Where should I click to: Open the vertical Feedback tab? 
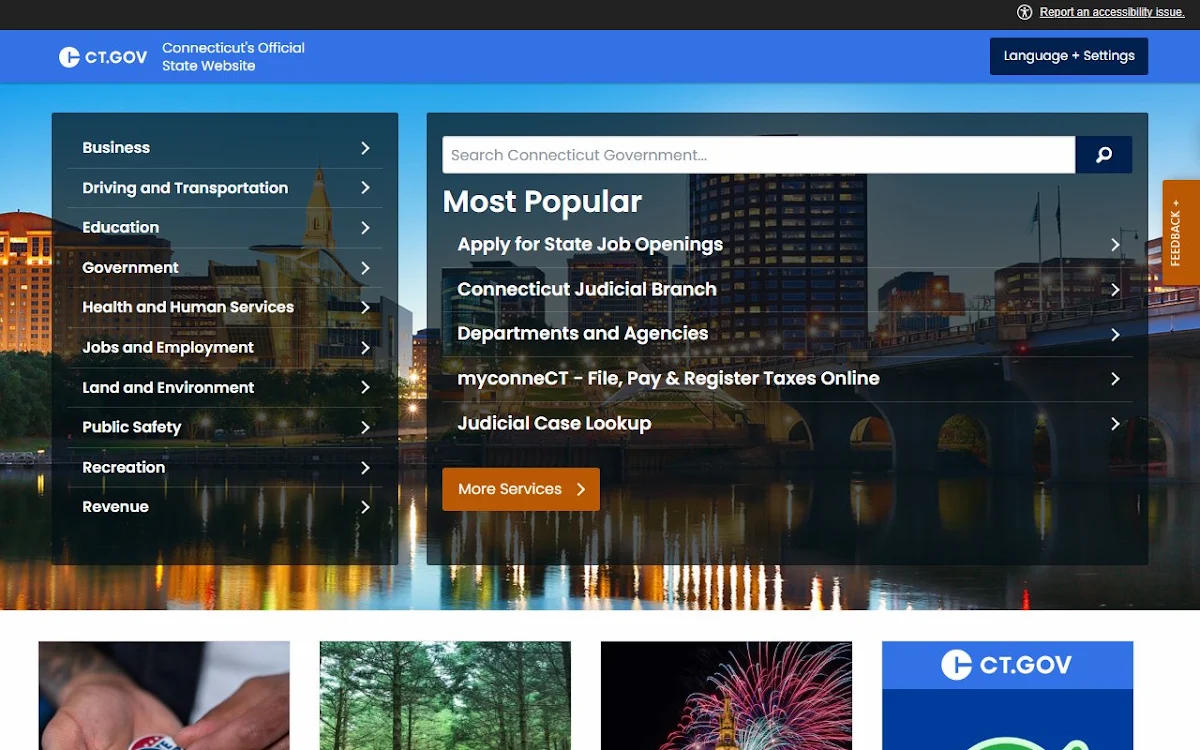click(1181, 232)
